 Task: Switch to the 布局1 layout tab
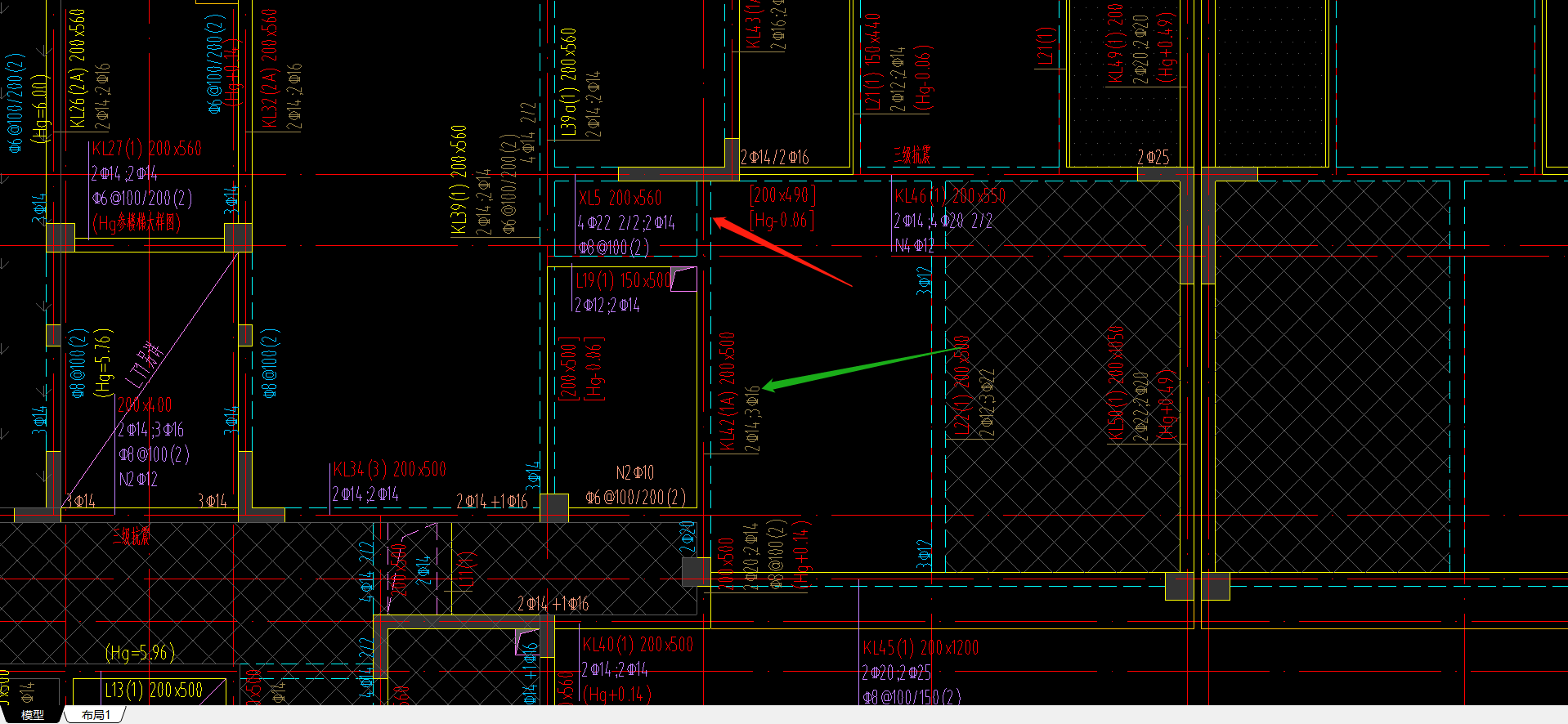click(96, 715)
